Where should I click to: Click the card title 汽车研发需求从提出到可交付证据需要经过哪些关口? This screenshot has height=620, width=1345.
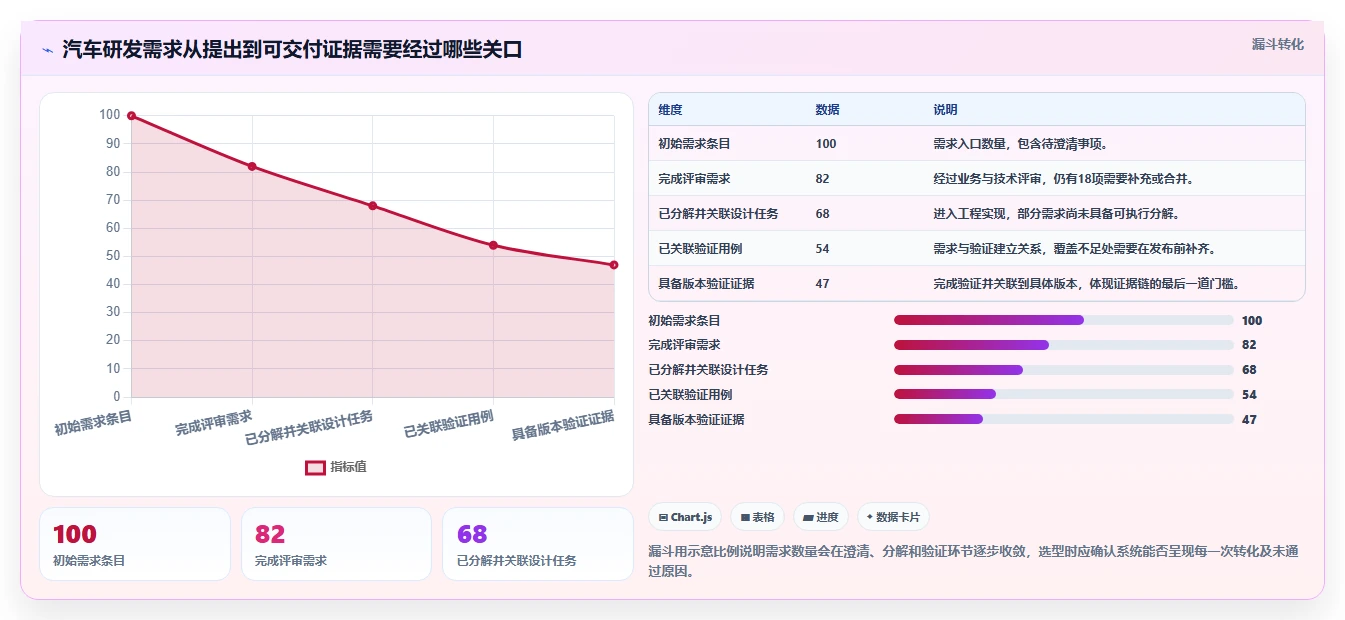(x=292, y=49)
